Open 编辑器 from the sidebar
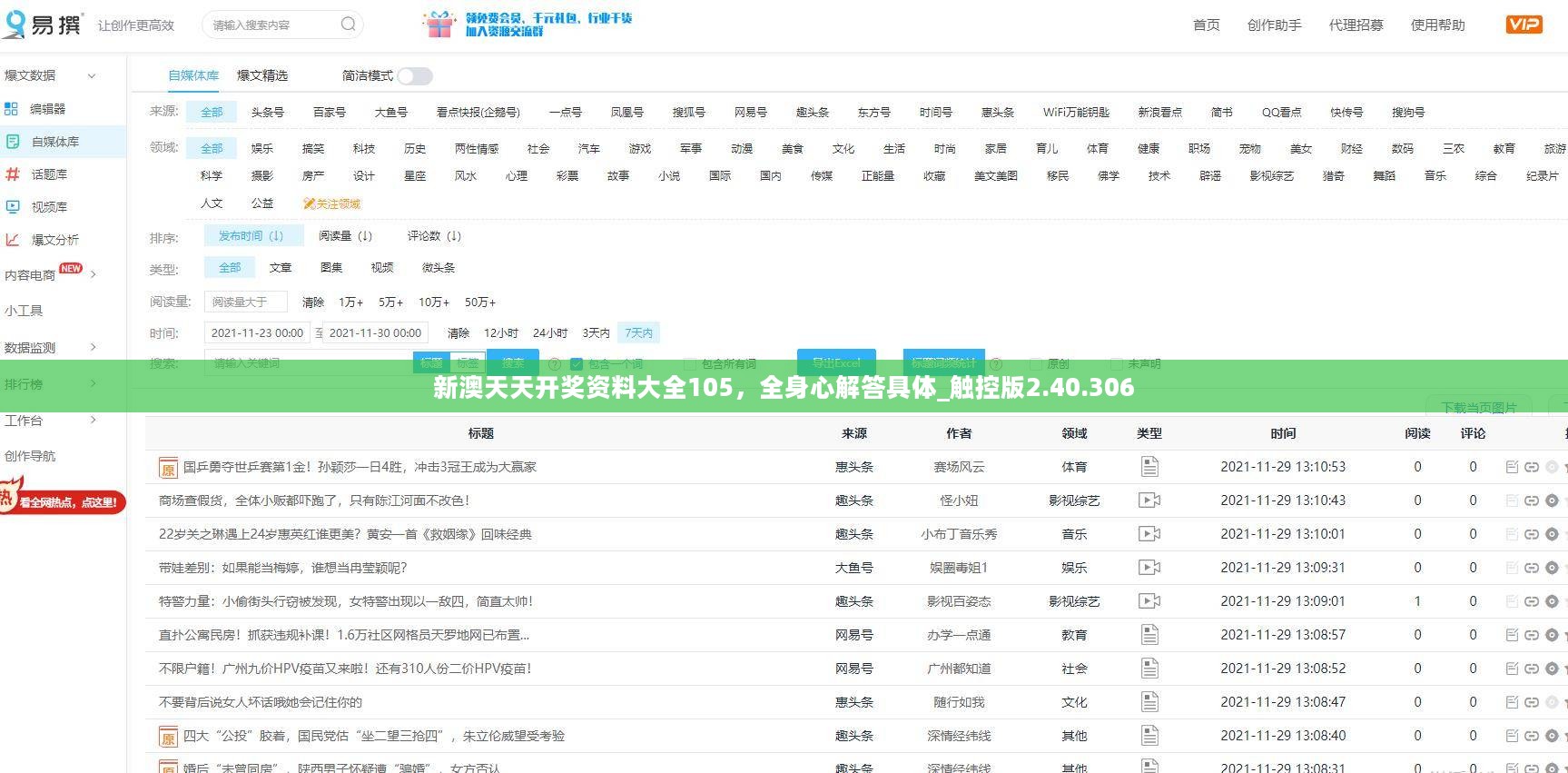The image size is (1568, 773). [35, 109]
